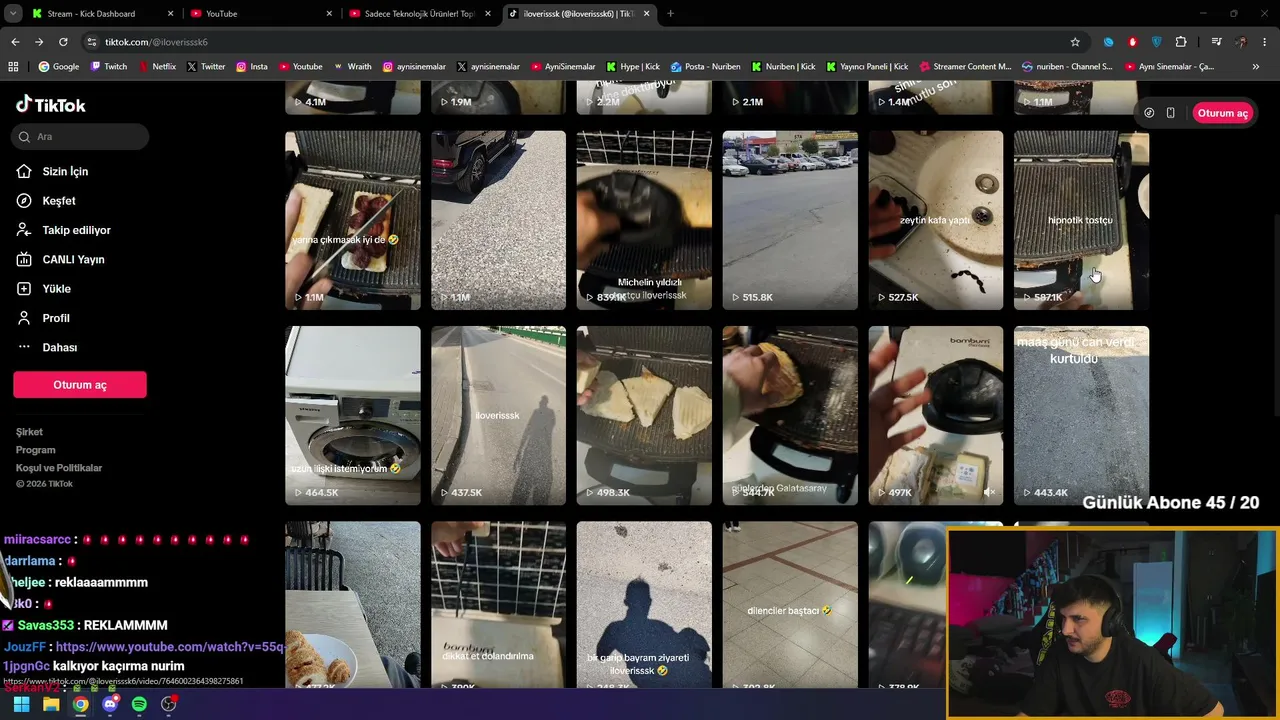Open the Chrome media controls icon
This screenshot has height=720, width=1280.
click(1216, 42)
